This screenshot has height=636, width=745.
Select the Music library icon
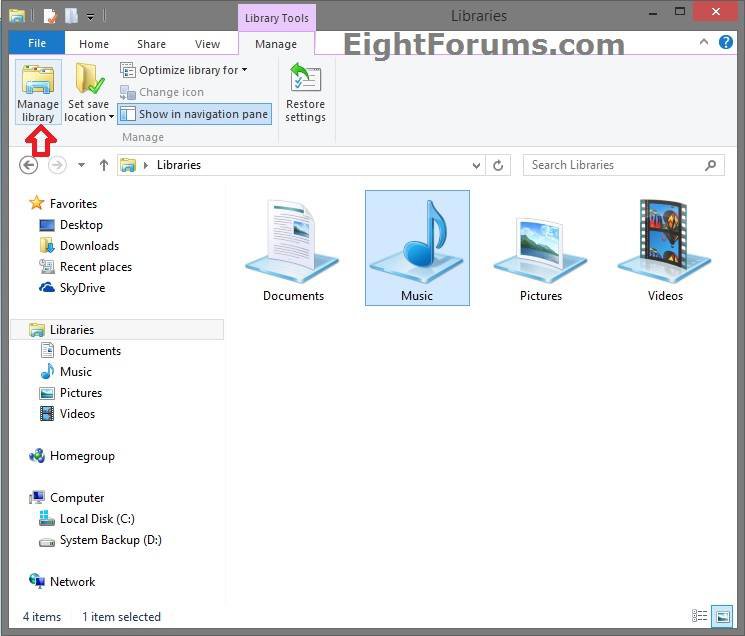417,248
